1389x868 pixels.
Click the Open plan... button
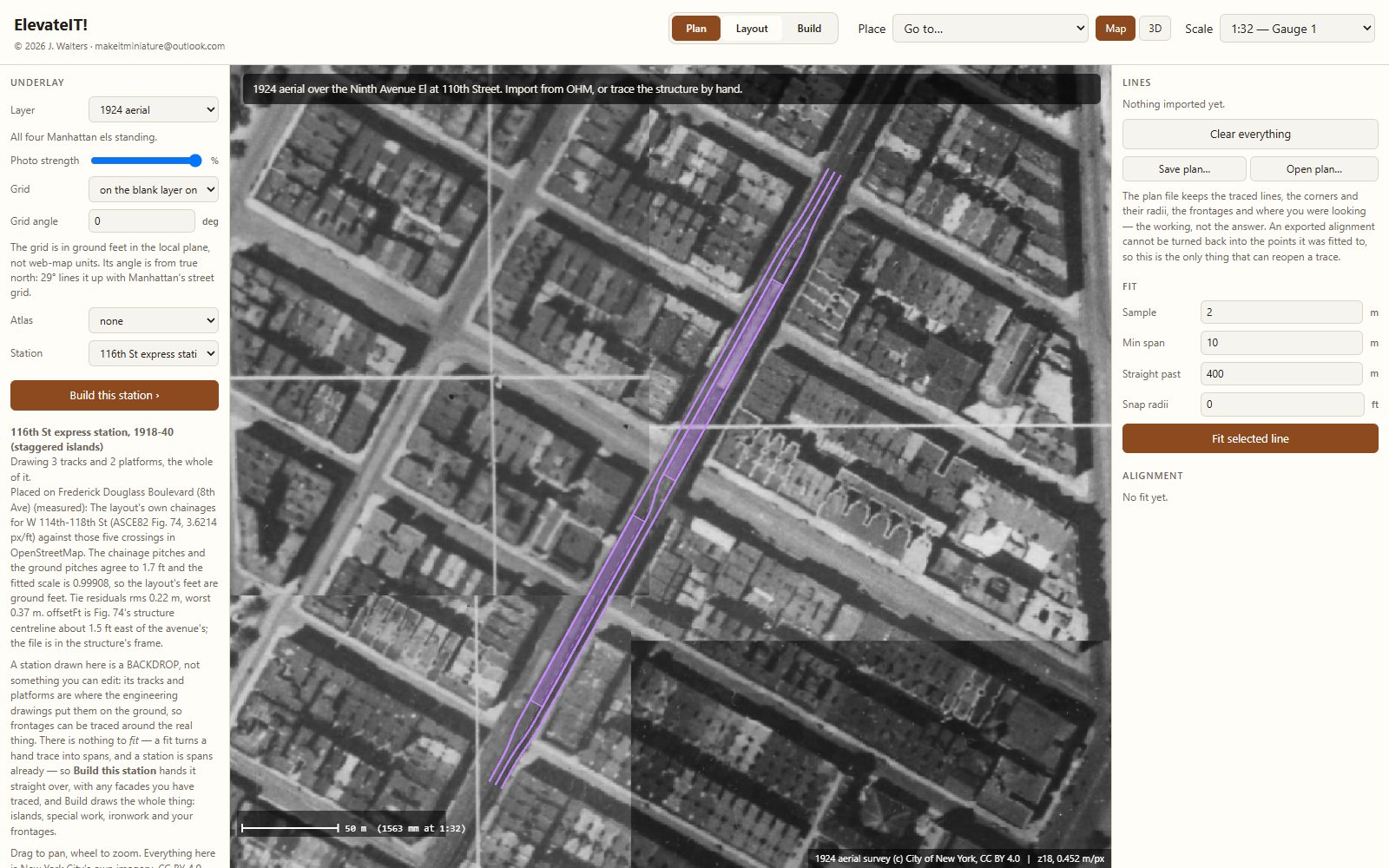1314,169
